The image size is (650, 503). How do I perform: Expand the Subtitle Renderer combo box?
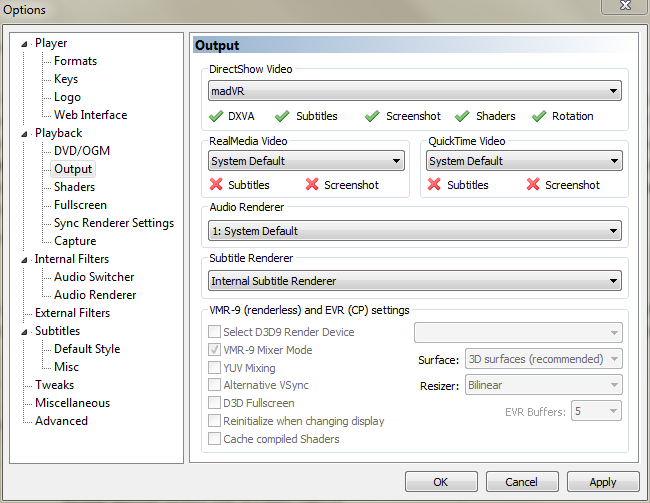pos(612,281)
